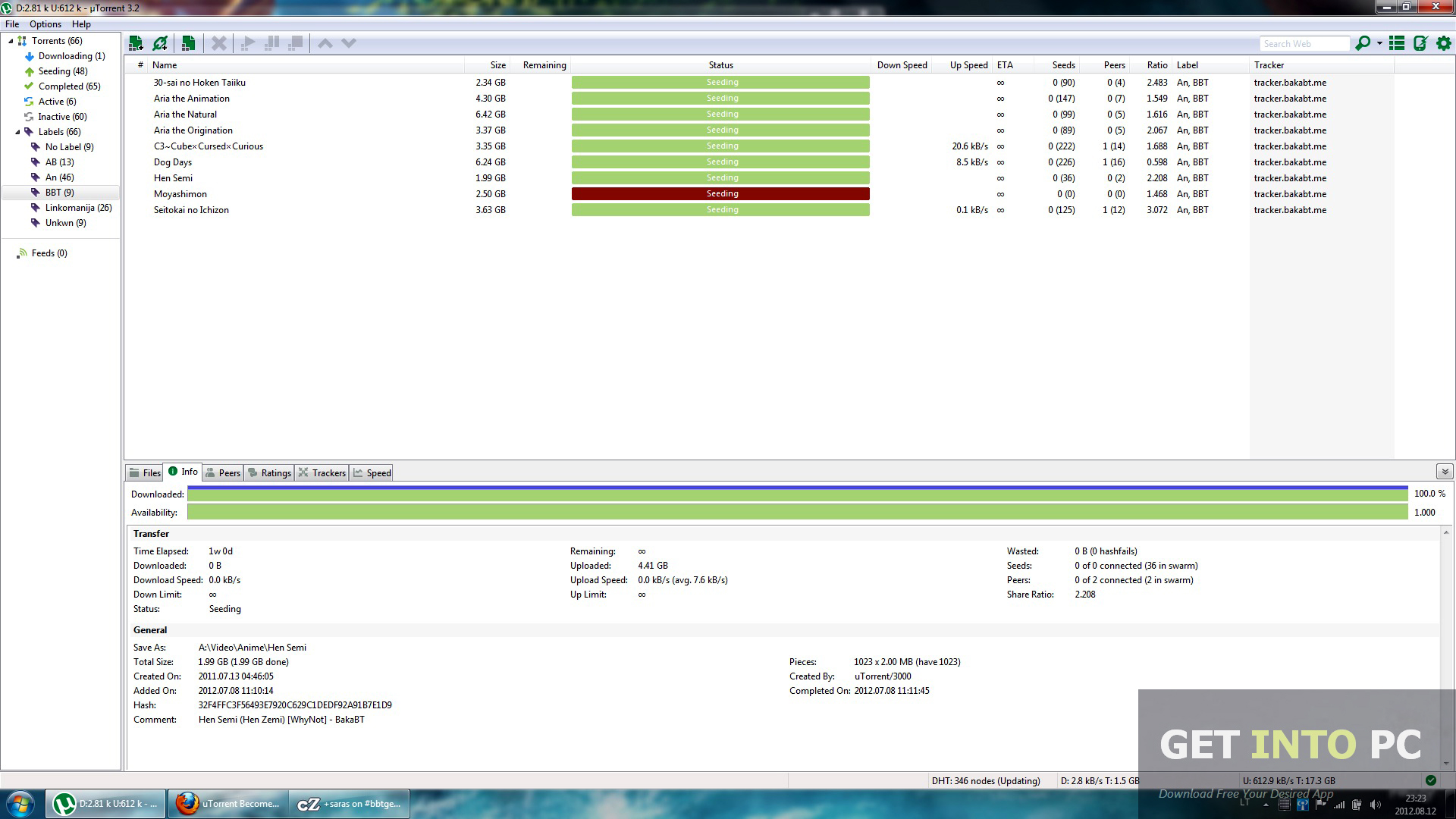The width and height of the screenshot is (1456, 819).
Task: Open the Help menu
Action: click(x=81, y=24)
